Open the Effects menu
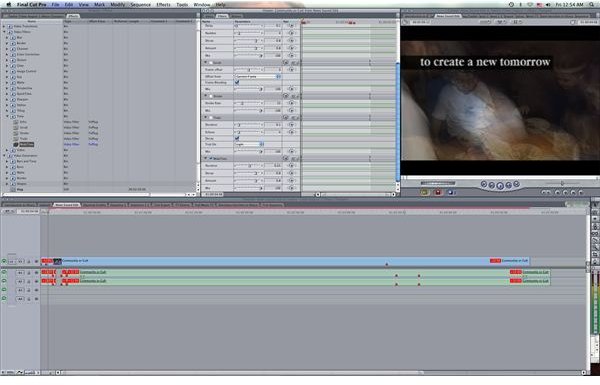The width and height of the screenshot is (600, 385). [x=163, y=5]
